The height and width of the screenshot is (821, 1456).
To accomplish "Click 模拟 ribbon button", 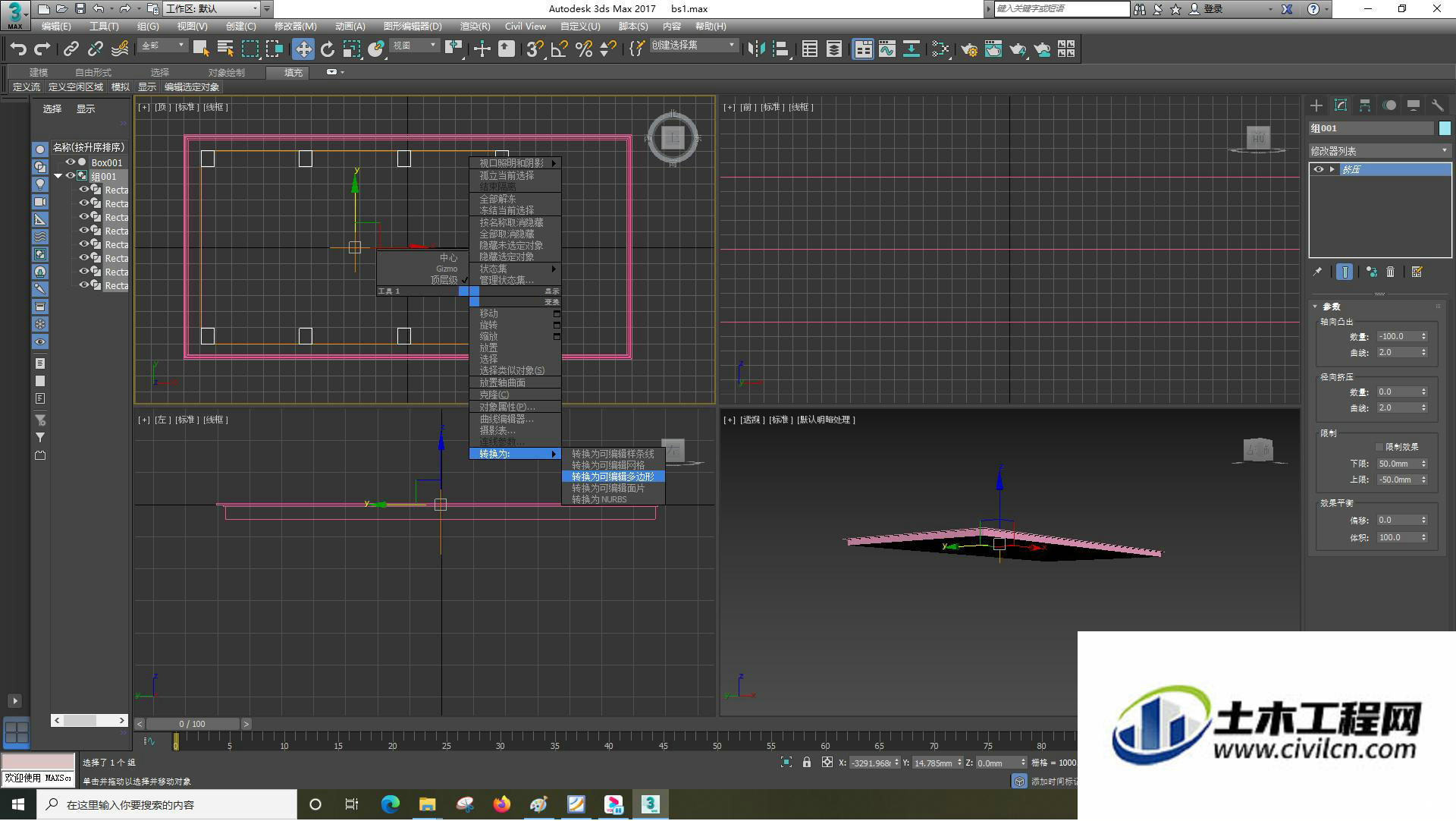I will coord(121,87).
